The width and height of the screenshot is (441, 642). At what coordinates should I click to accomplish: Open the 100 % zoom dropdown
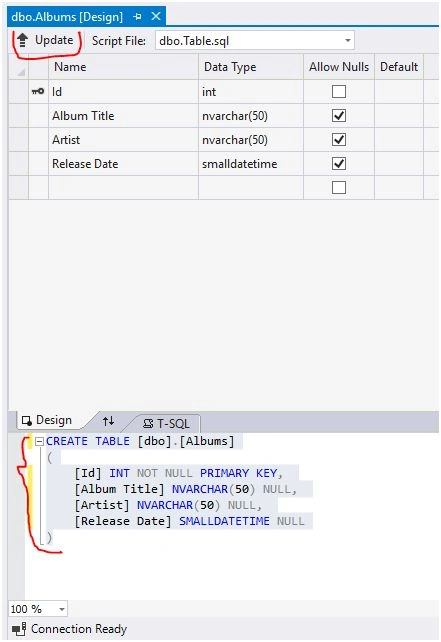point(62,609)
